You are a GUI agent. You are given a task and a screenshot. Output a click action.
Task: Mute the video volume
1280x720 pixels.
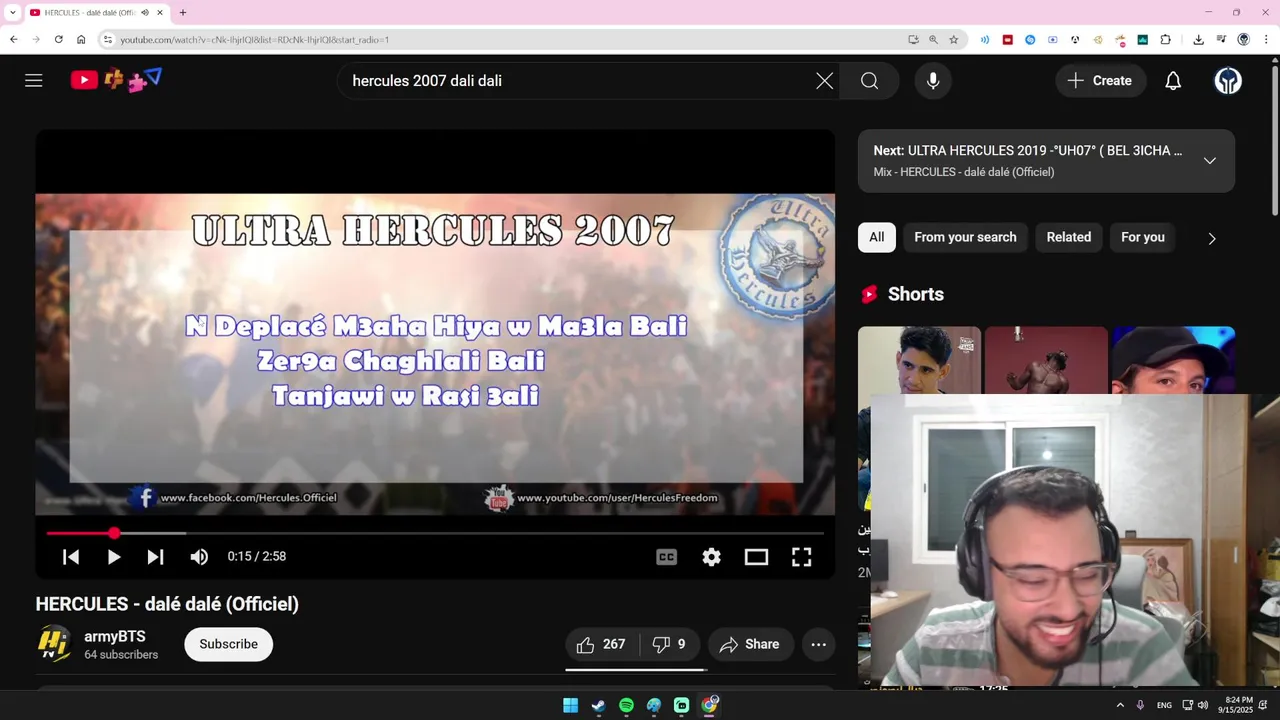(x=199, y=557)
